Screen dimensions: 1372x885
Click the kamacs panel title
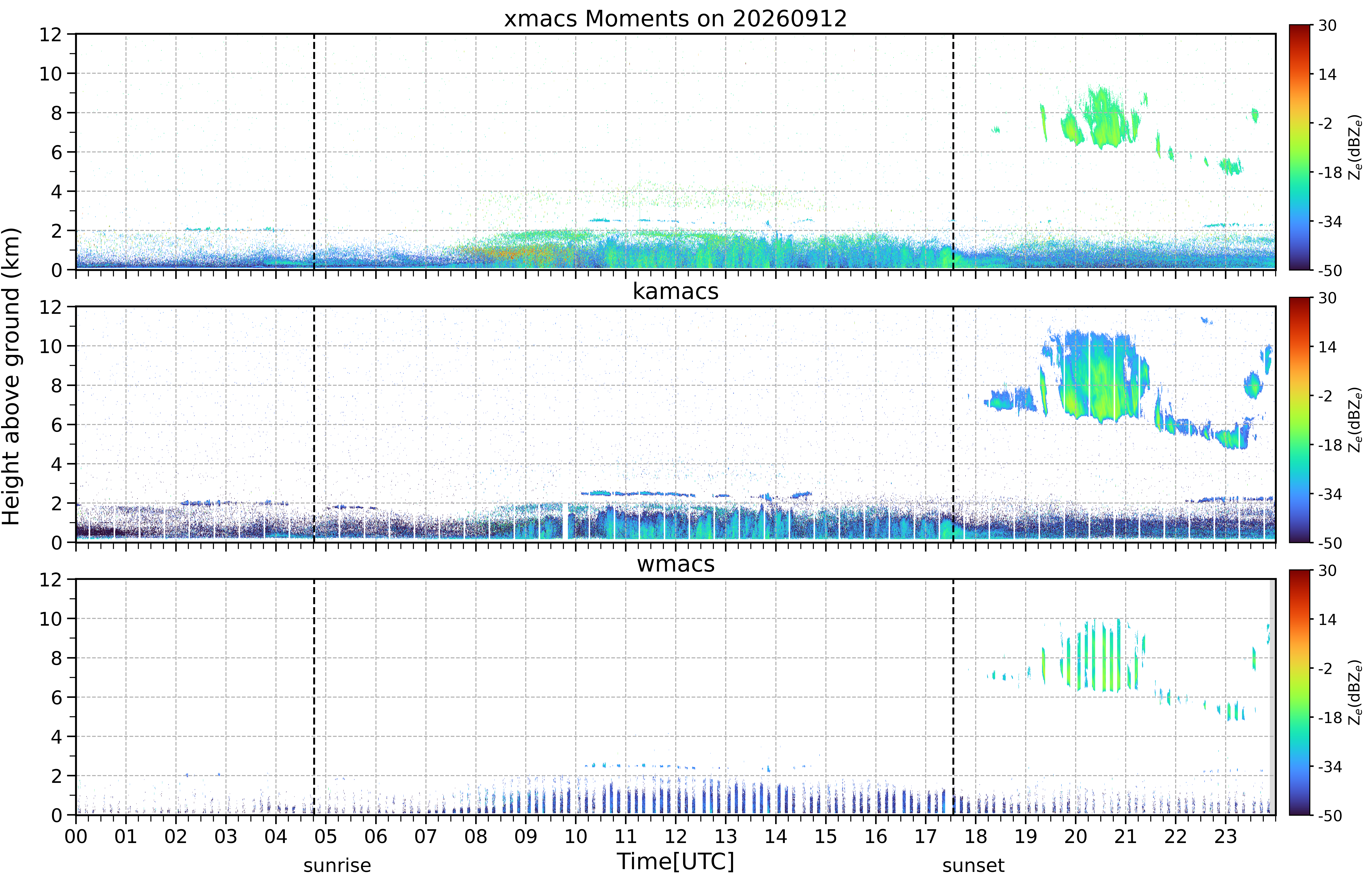point(675,291)
